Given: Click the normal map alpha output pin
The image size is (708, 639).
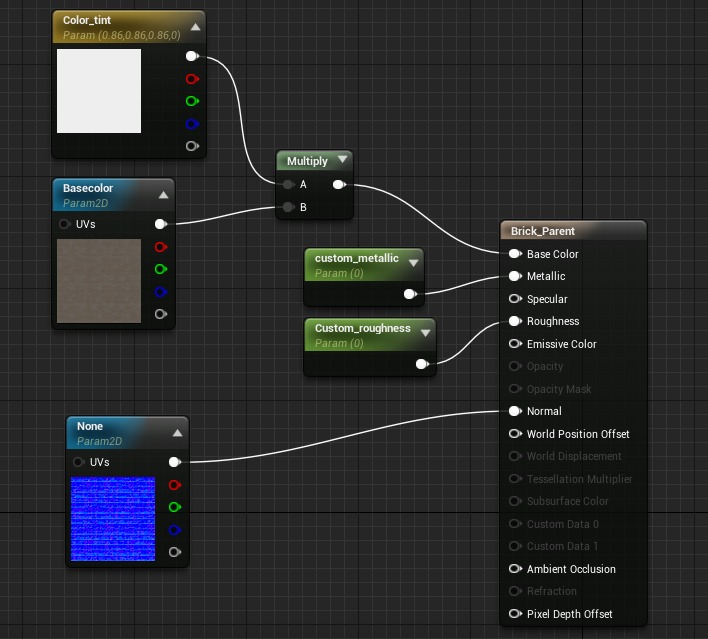Looking at the screenshot, I should [x=174, y=552].
